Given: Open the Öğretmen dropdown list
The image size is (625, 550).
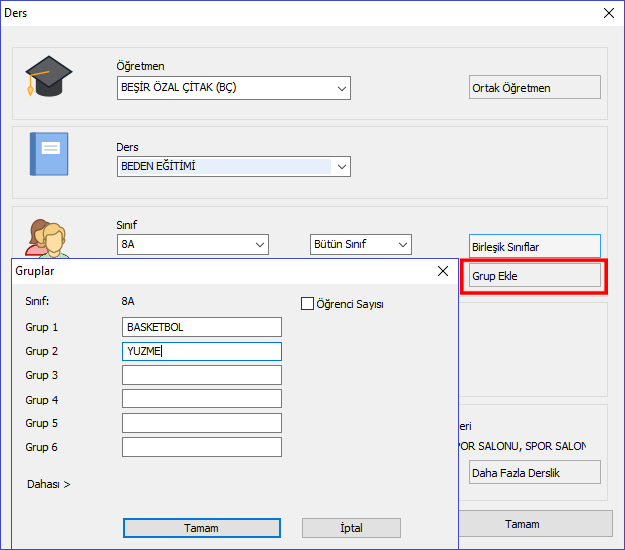Looking at the screenshot, I should click(x=234, y=88).
